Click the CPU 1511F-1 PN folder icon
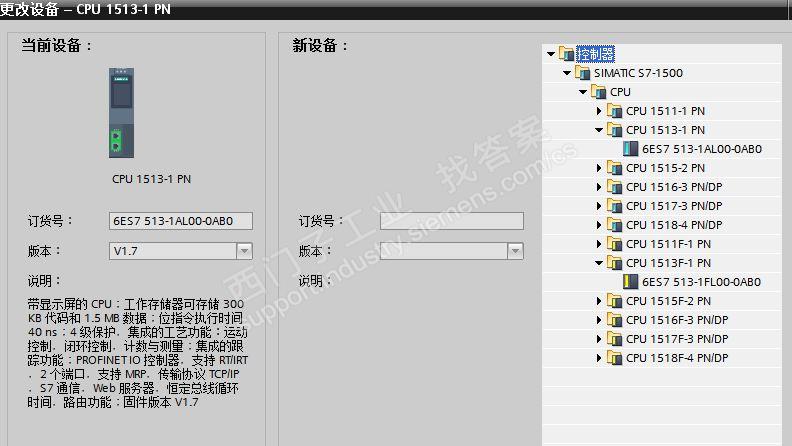792x446 pixels. (x=615, y=244)
